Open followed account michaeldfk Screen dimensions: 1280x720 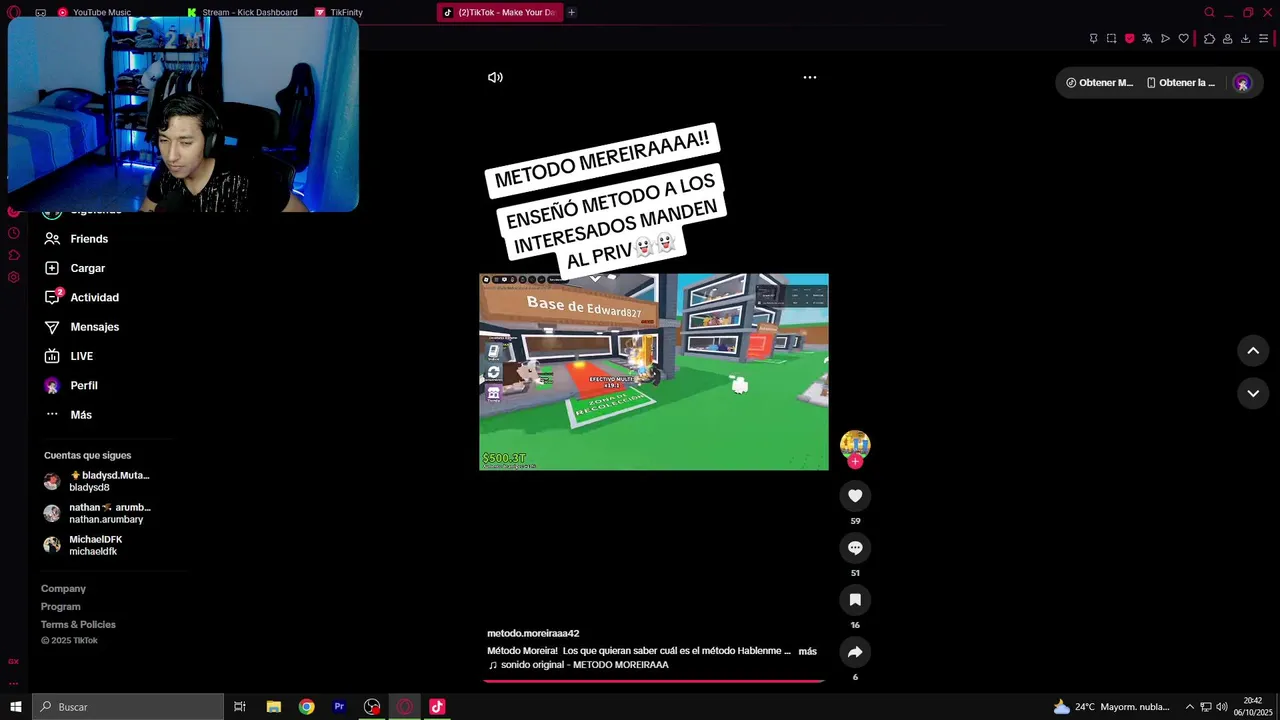click(83, 545)
